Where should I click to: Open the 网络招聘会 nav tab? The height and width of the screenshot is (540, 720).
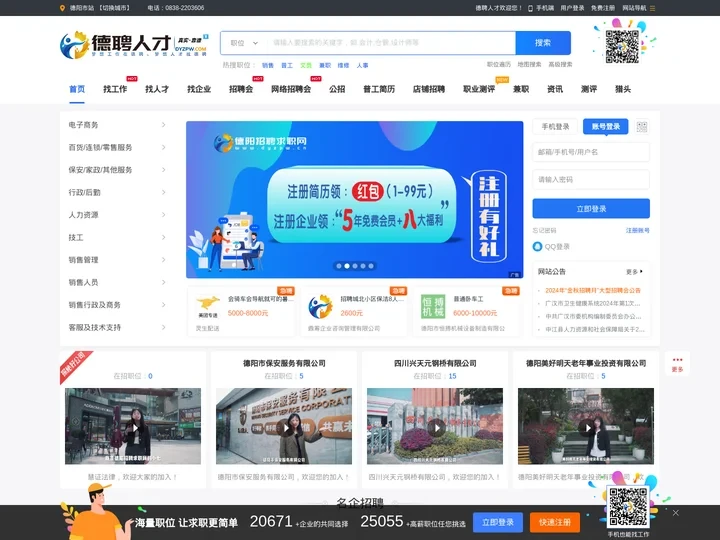[291, 89]
